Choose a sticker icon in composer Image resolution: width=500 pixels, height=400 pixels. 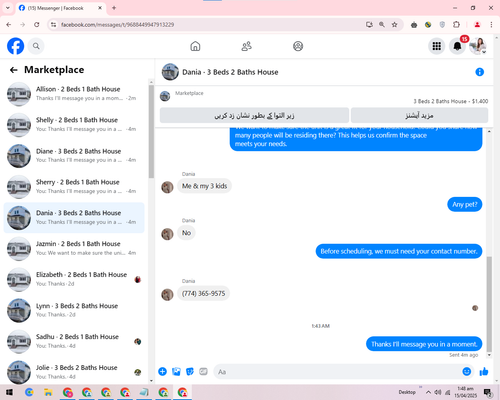coord(190,371)
